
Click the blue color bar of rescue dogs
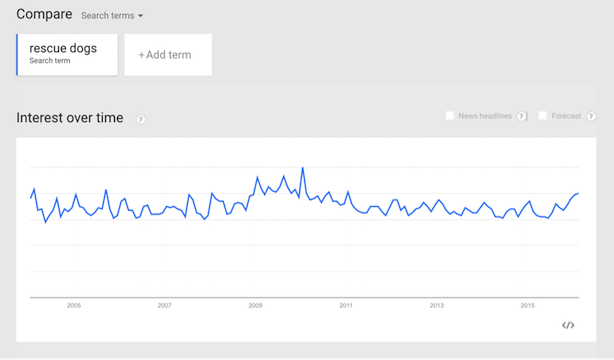point(17,54)
